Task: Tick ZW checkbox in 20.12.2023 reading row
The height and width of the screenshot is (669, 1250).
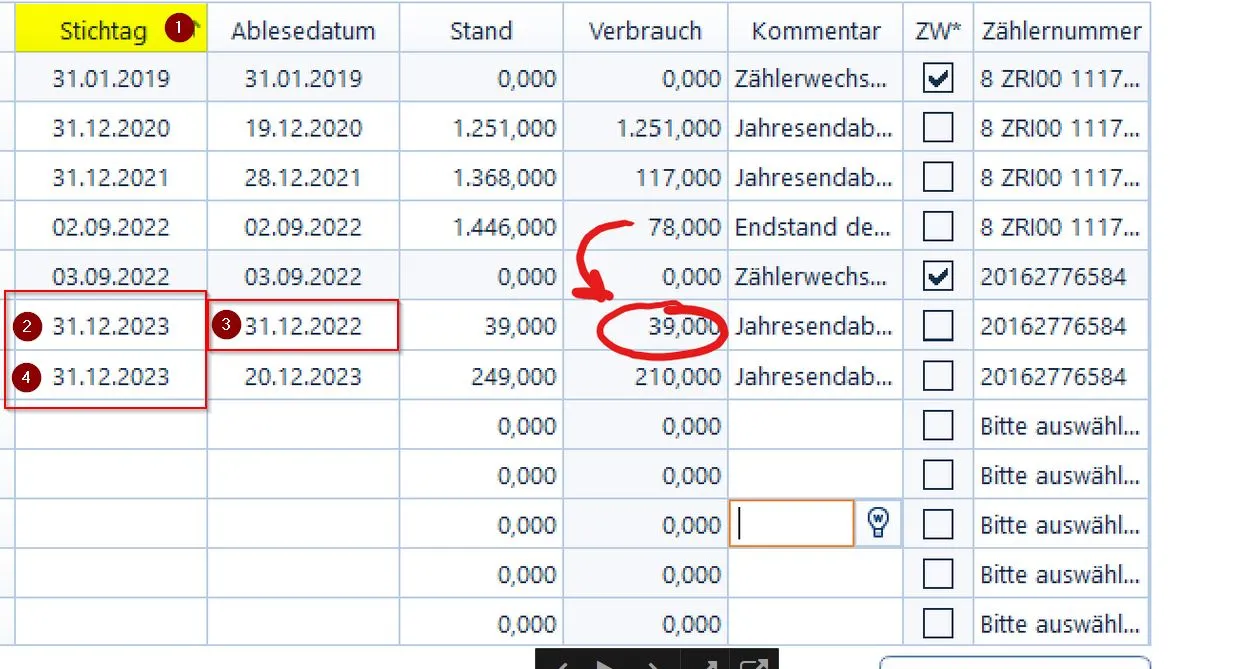Action: coord(938,375)
